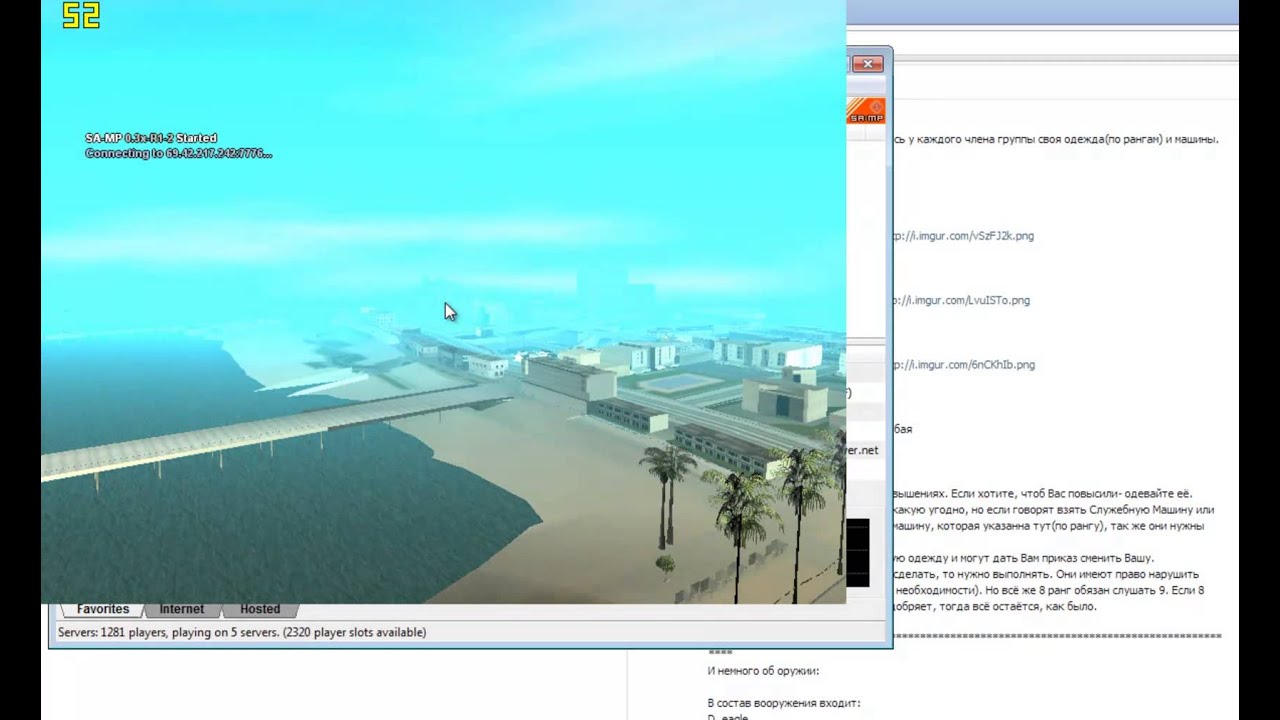Viewport: 1280px width, 720px height.
Task: Open the imgur link ending 6nCKhIb.png
Action: click(x=963, y=365)
